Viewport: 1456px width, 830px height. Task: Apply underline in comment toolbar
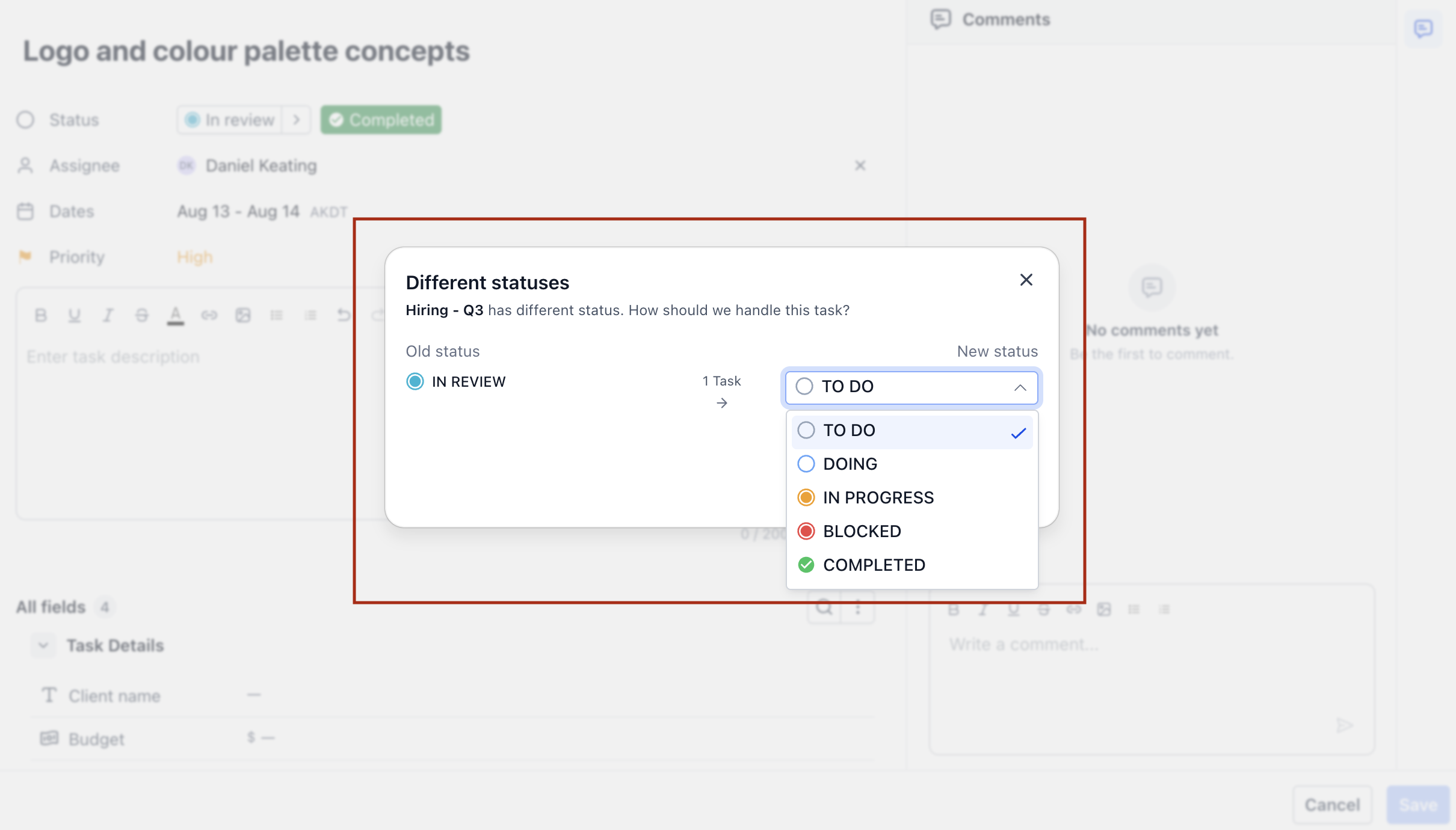coord(1014,610)
